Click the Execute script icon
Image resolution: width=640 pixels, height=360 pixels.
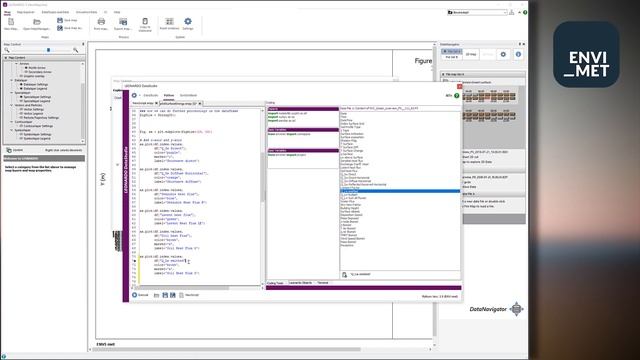pyautogui.click(x=135, y=295)
